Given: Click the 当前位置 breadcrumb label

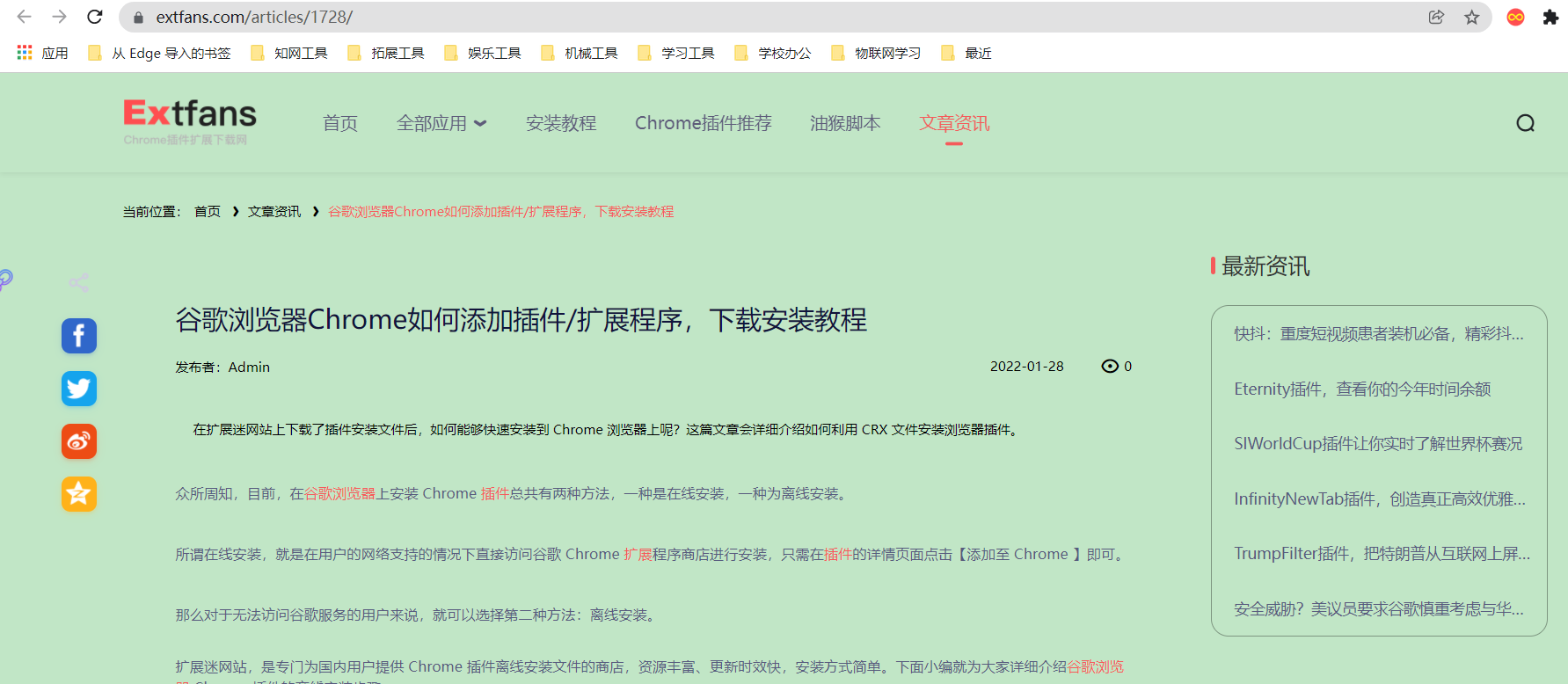Looking at the screenshot, I should click(x=151, y=211).
